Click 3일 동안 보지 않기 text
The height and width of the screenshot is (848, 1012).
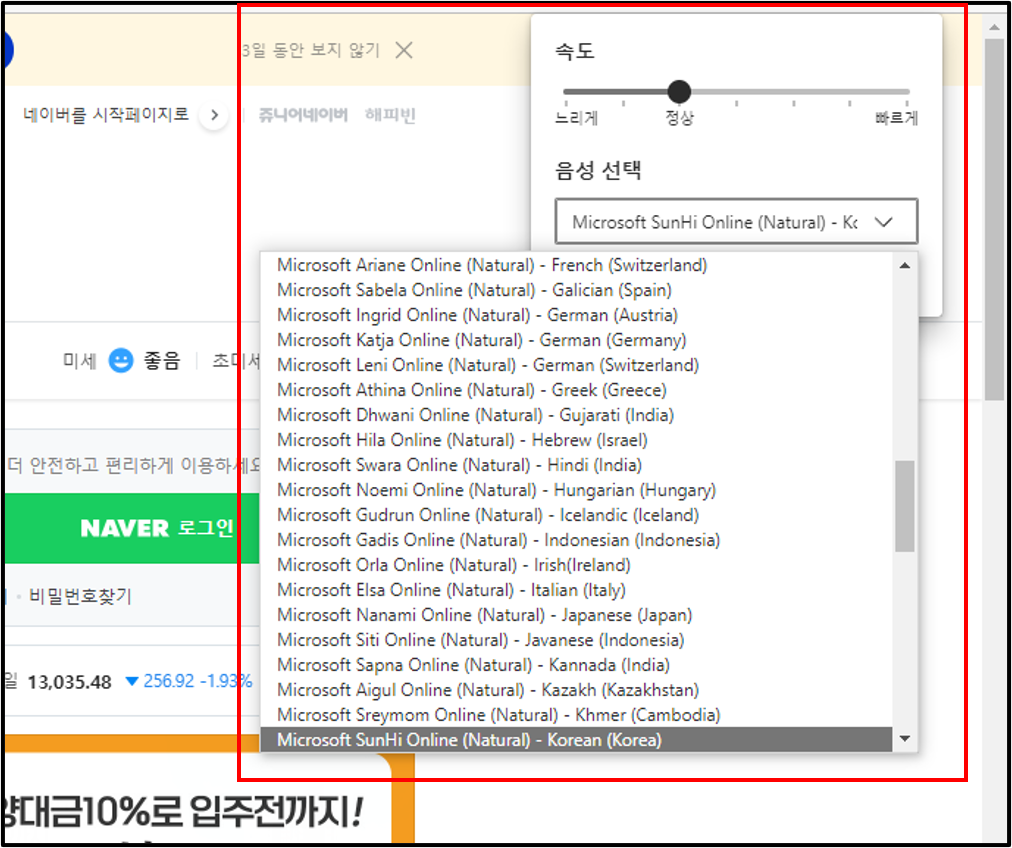tap(310, 50)
